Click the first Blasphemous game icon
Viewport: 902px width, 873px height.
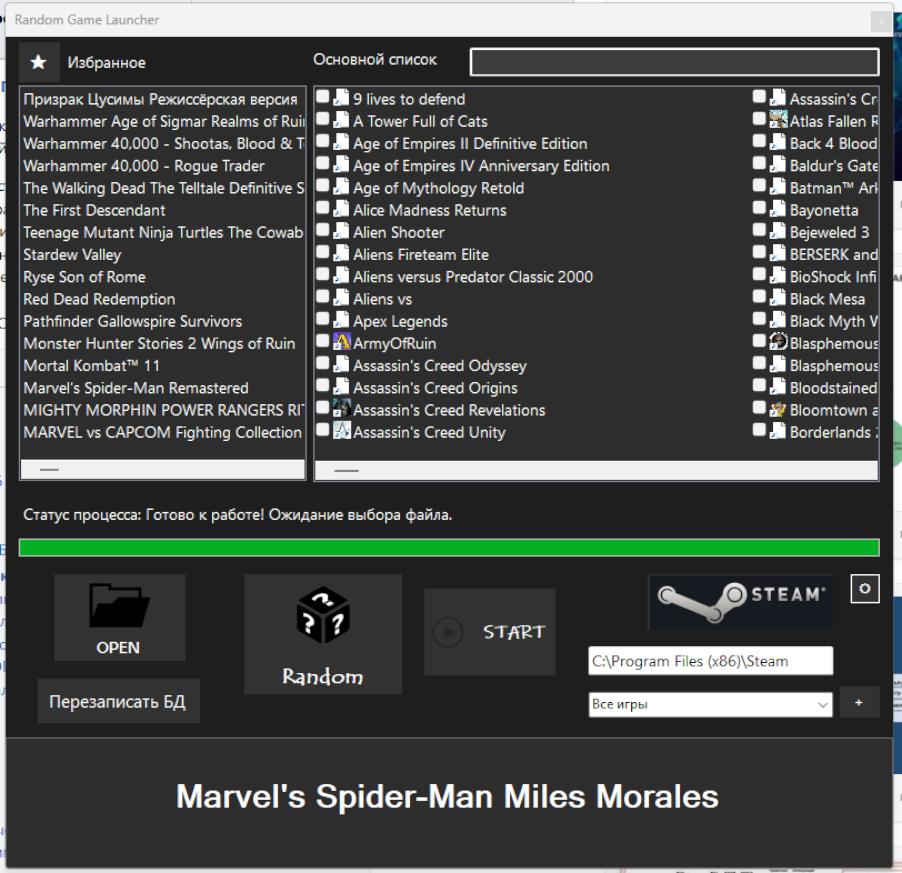778,342
